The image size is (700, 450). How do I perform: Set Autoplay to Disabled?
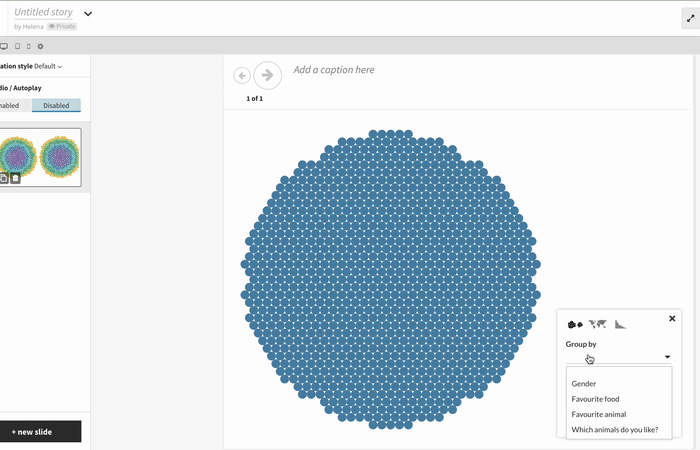[x=56, y=105]
